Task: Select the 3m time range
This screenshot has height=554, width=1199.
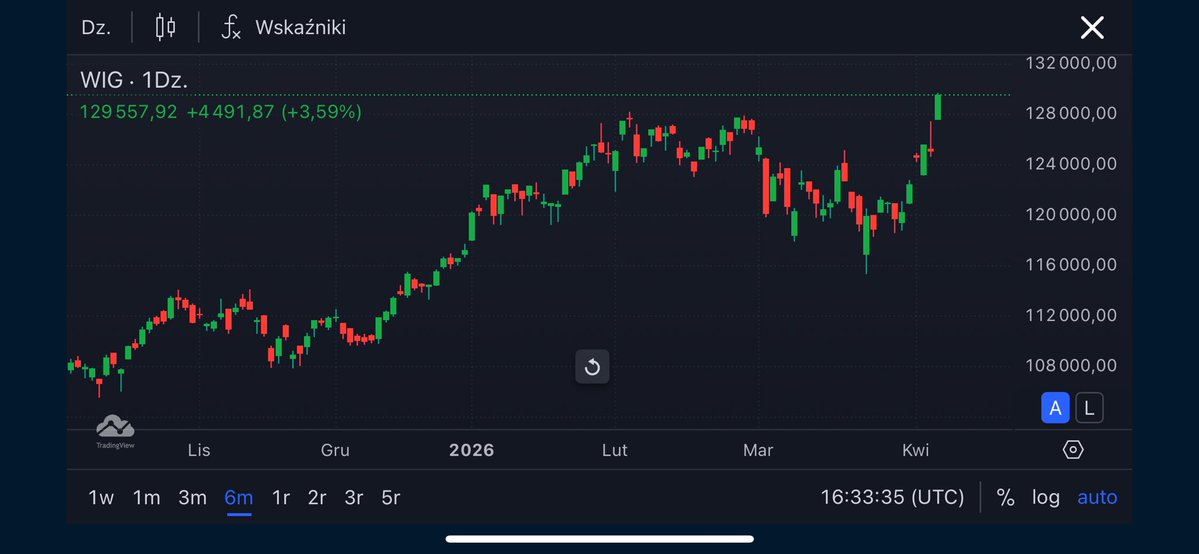Action: pos(193,497)
